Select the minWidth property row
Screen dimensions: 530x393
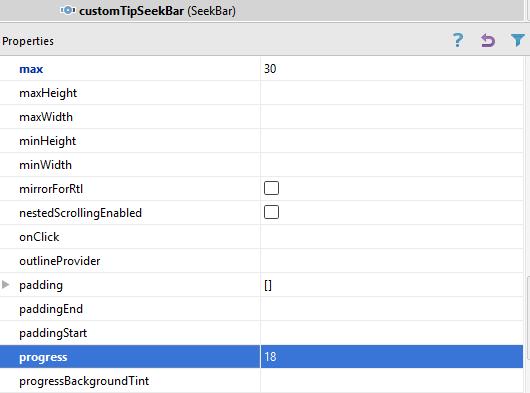(x=262, y=165)
